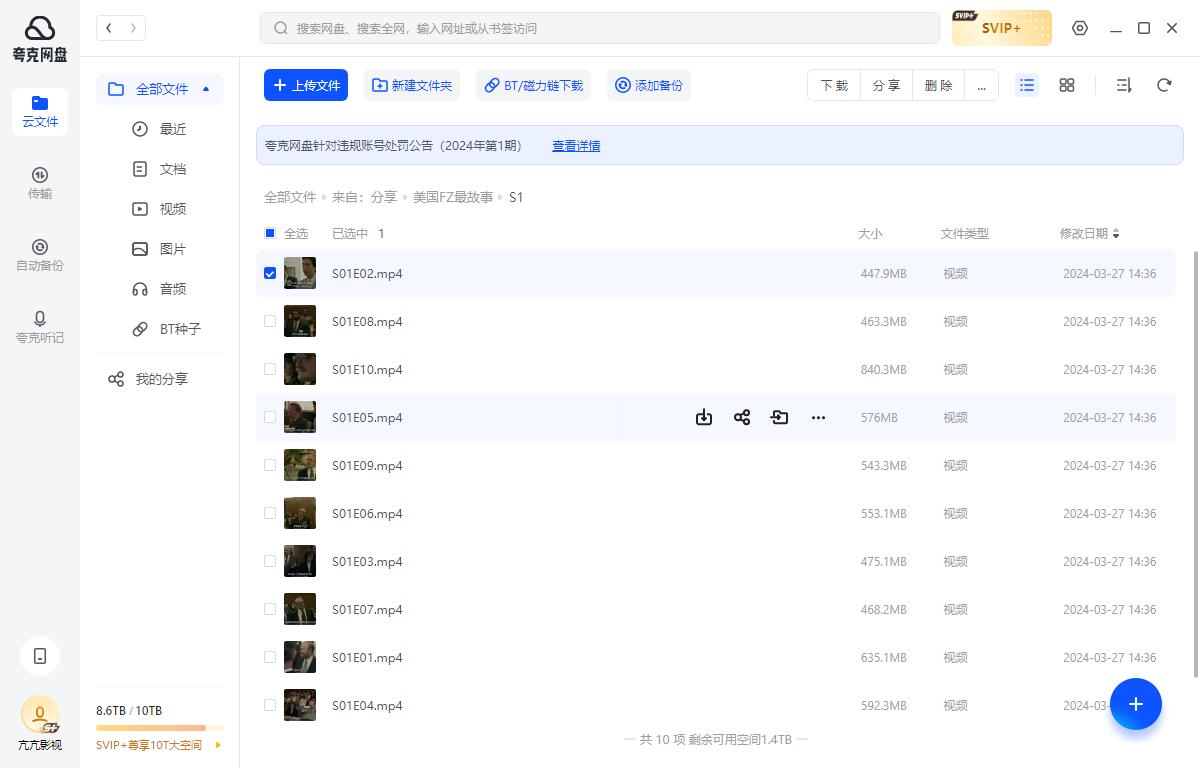This screenshot has height=768, width=1200.
Task: Open the 传输 transfers panel
Action: [39, 183]
